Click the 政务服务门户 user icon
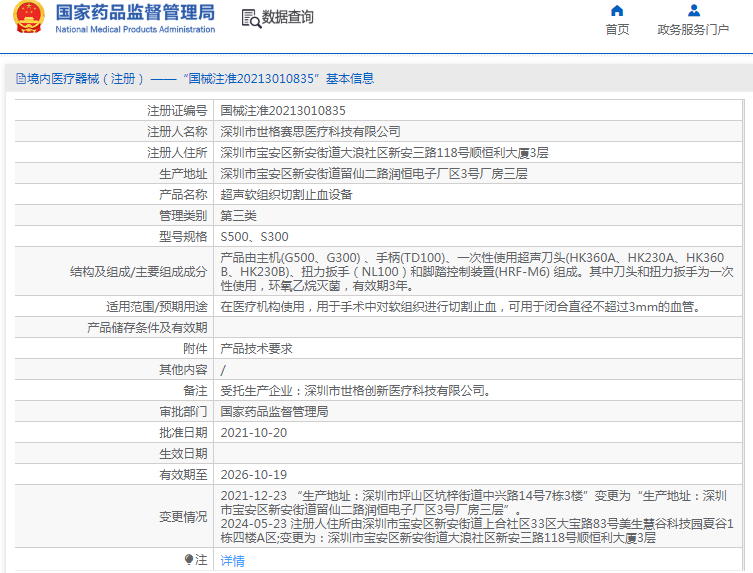This screenshot has height=573, width=753. tap(693, 11)
